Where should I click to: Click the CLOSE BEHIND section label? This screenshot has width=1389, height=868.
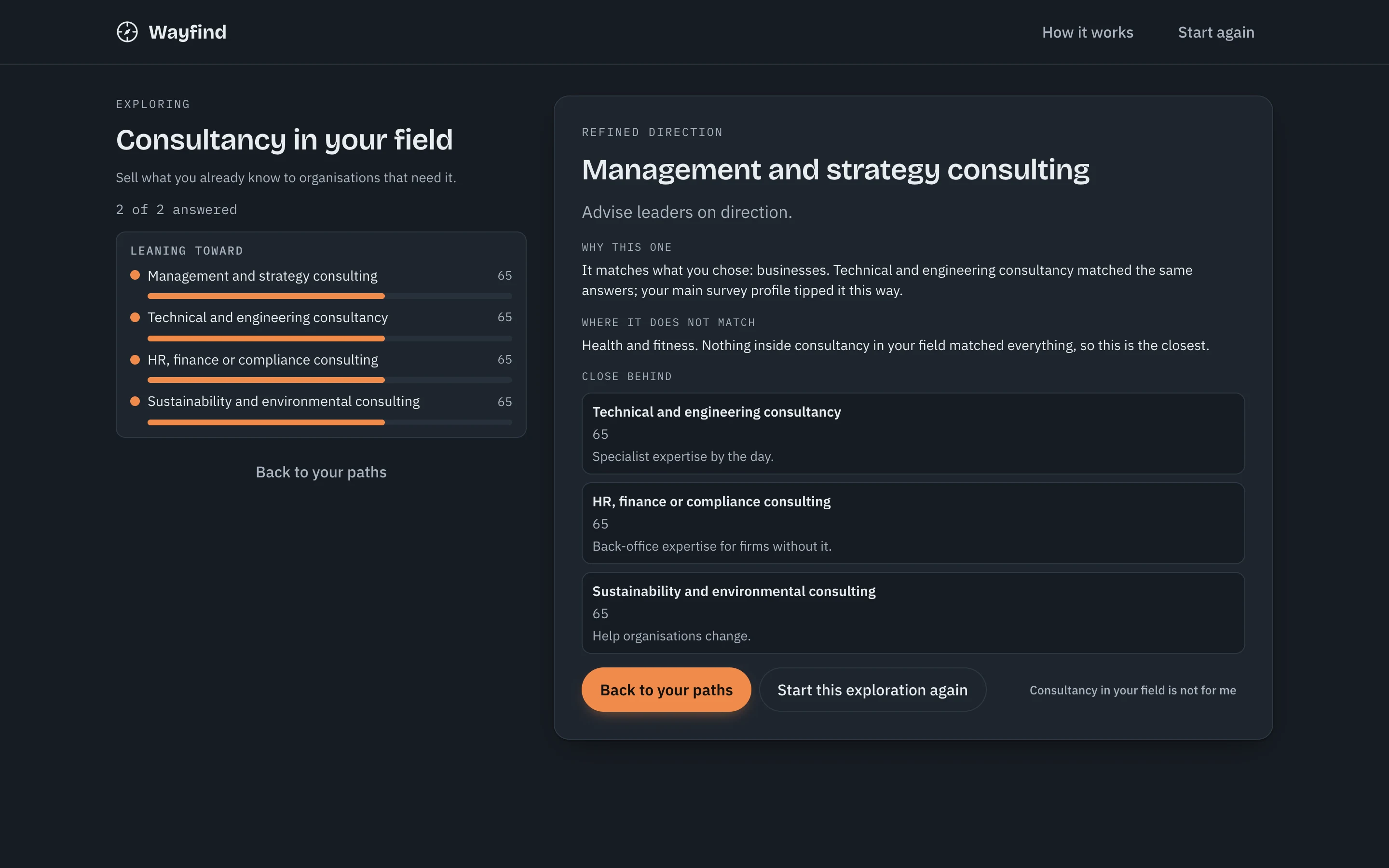pos(627,377)
